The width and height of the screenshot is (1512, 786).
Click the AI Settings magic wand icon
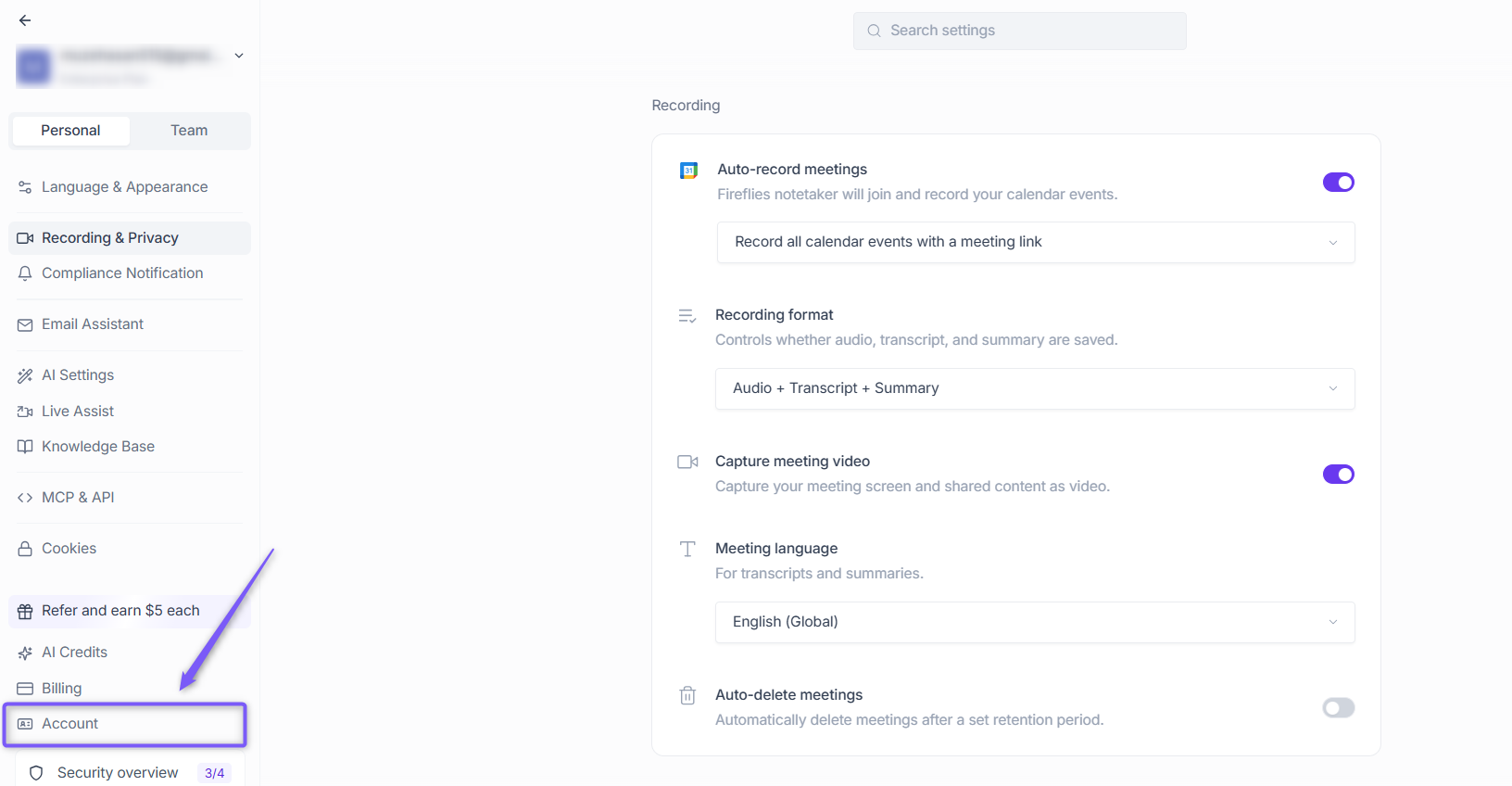pos(25,375)
